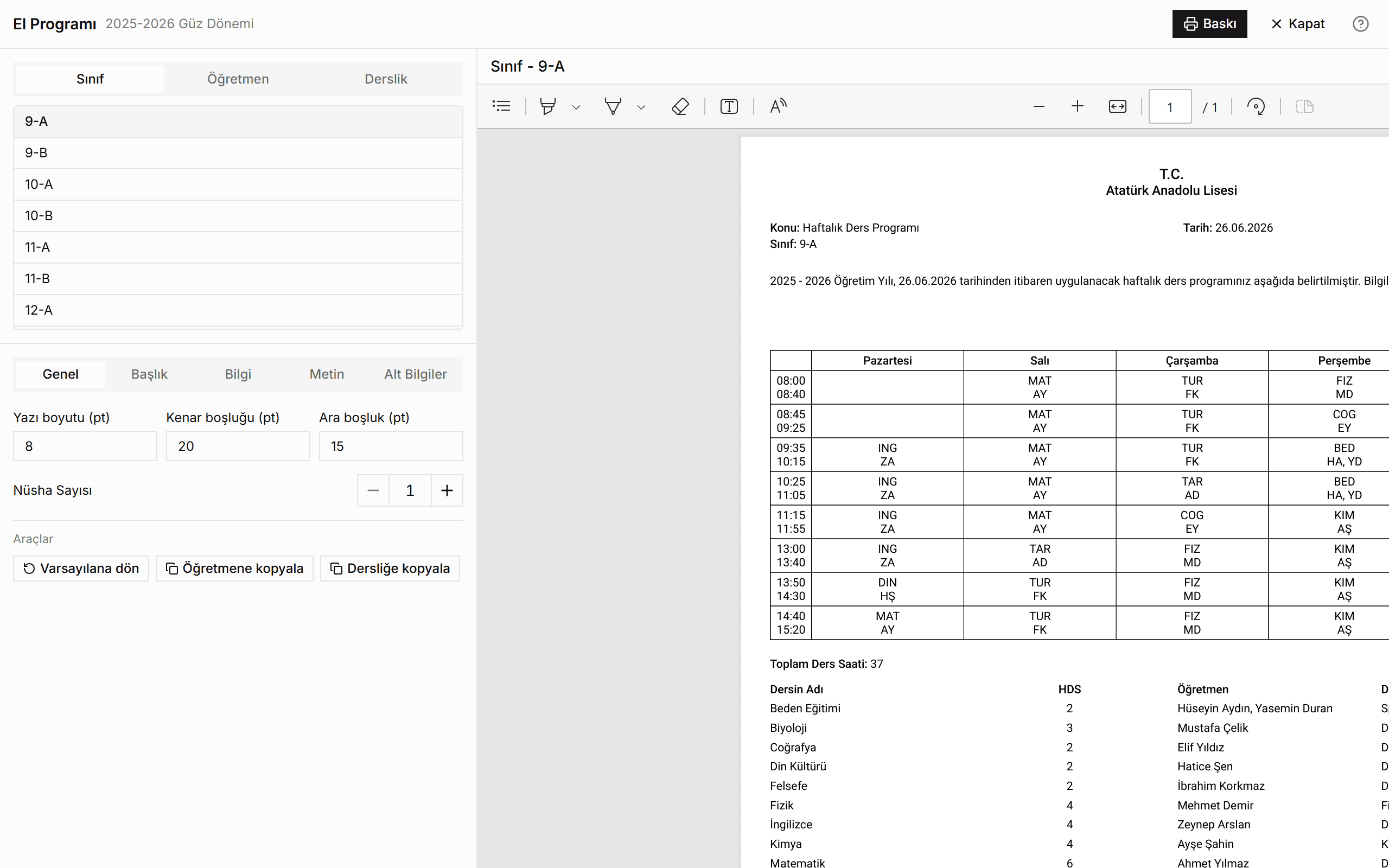The image size is (1389, 868).
Task: Open the Genel settings tab
Action: 60,374
